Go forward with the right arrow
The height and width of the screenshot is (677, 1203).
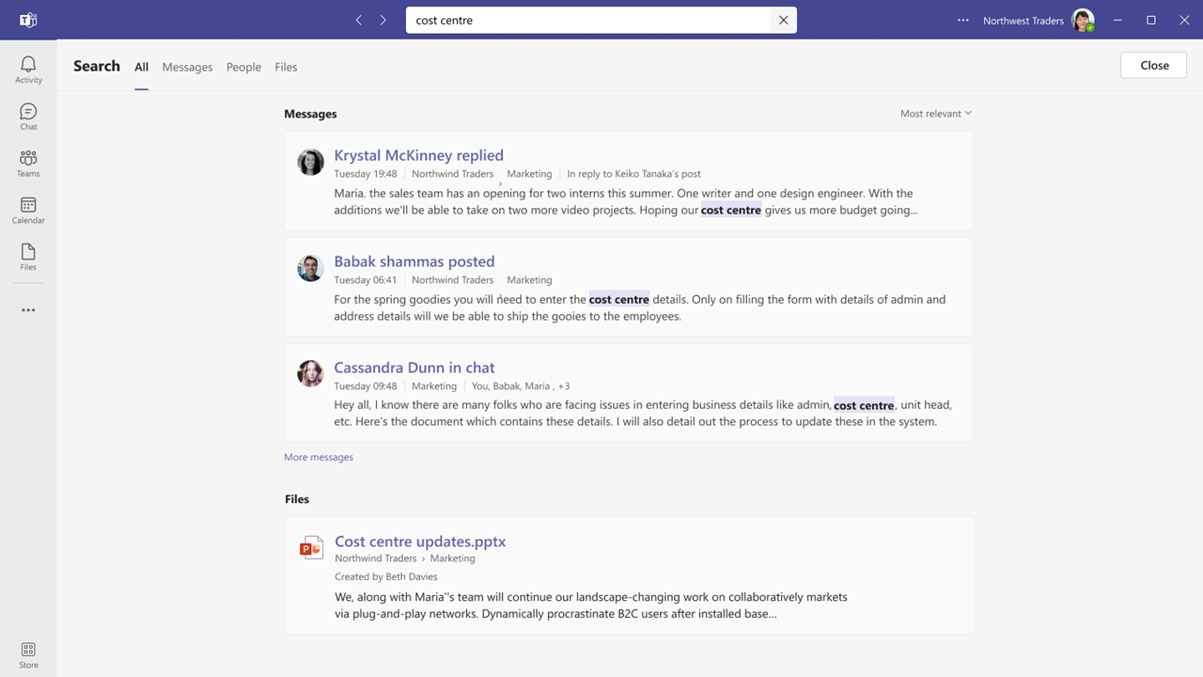tap(383, 20)
